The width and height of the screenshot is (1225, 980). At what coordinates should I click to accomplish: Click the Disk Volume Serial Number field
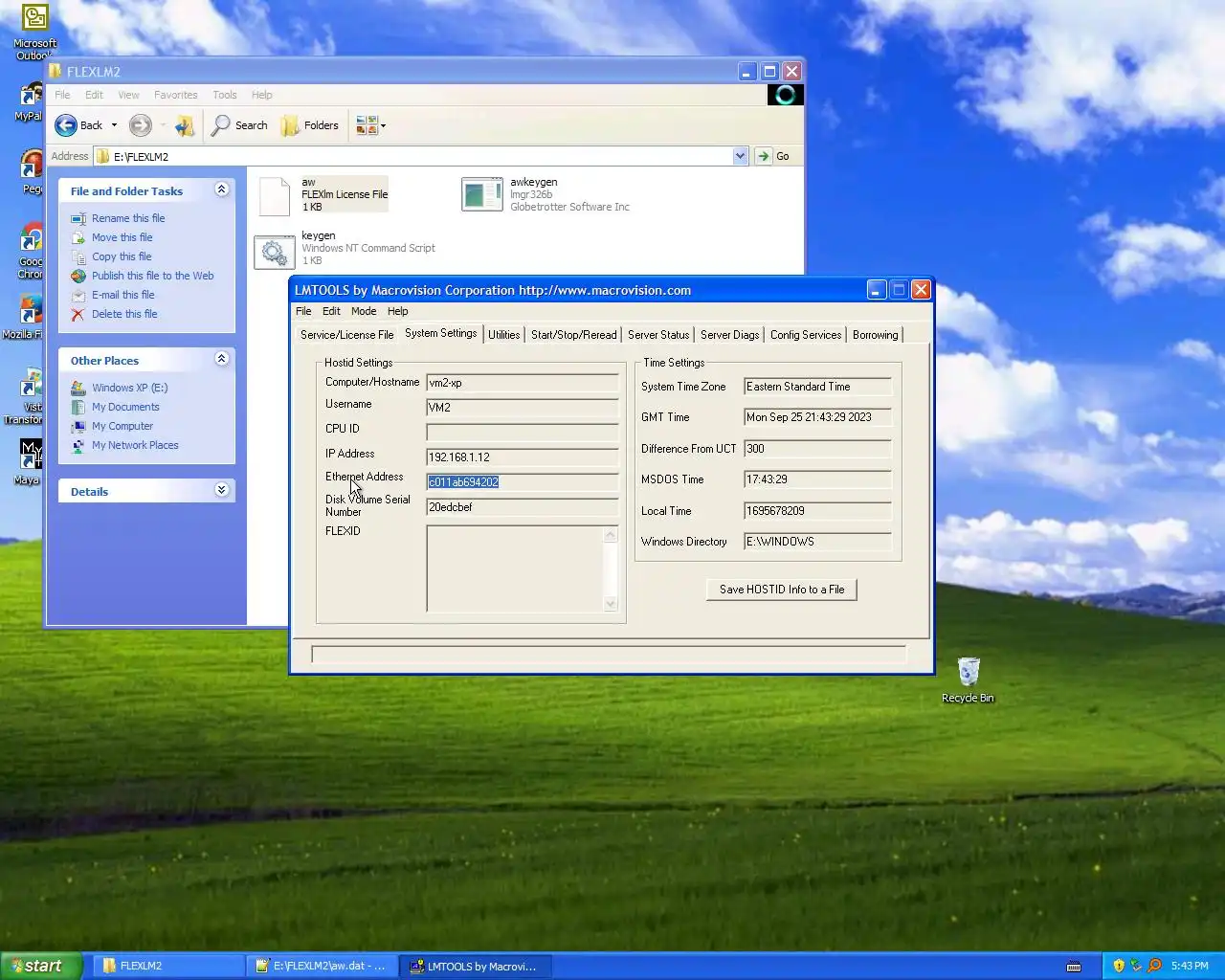pyautogui.click(x=523, y=507)
